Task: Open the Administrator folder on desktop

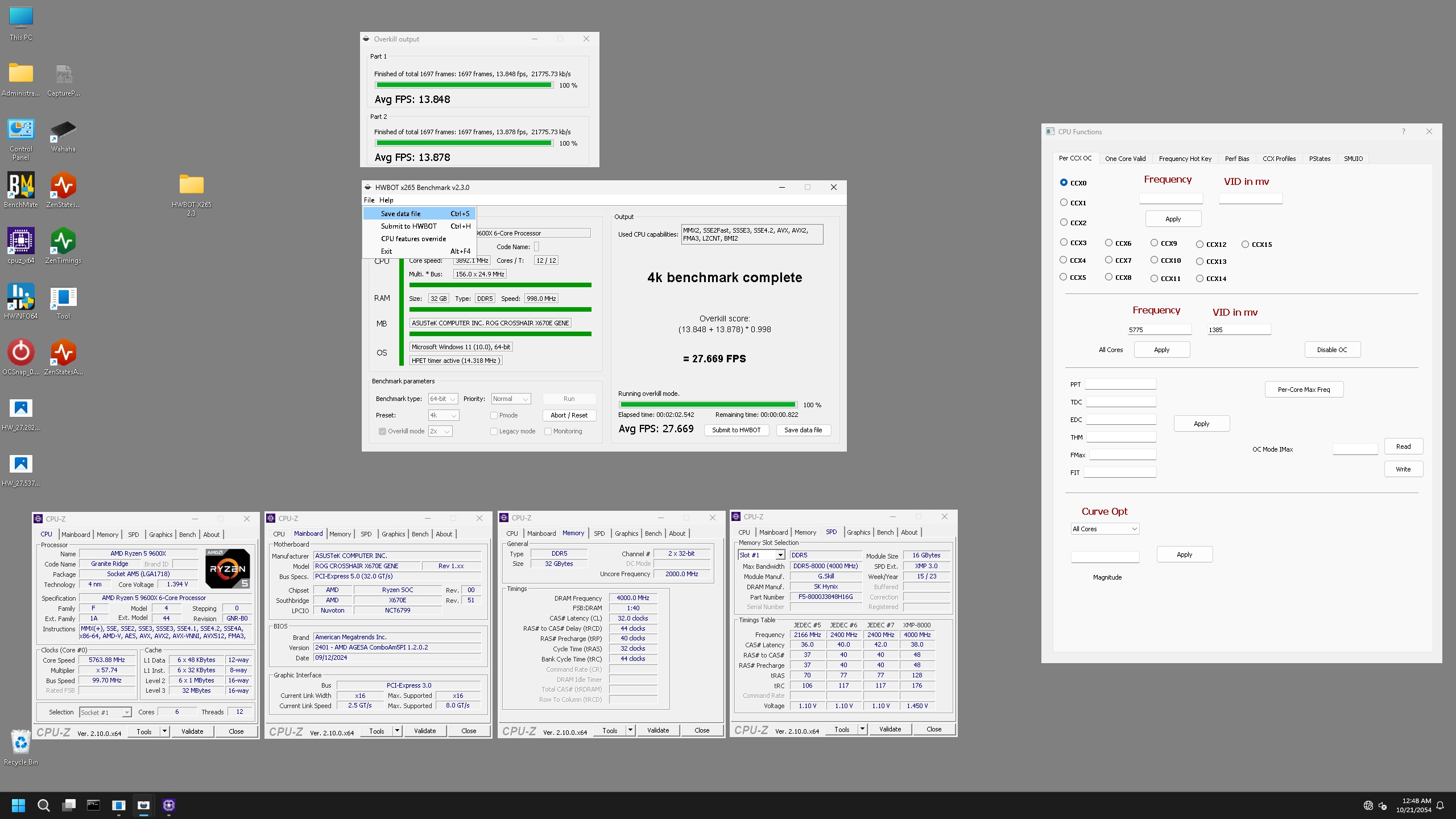Action: point(21,79)
